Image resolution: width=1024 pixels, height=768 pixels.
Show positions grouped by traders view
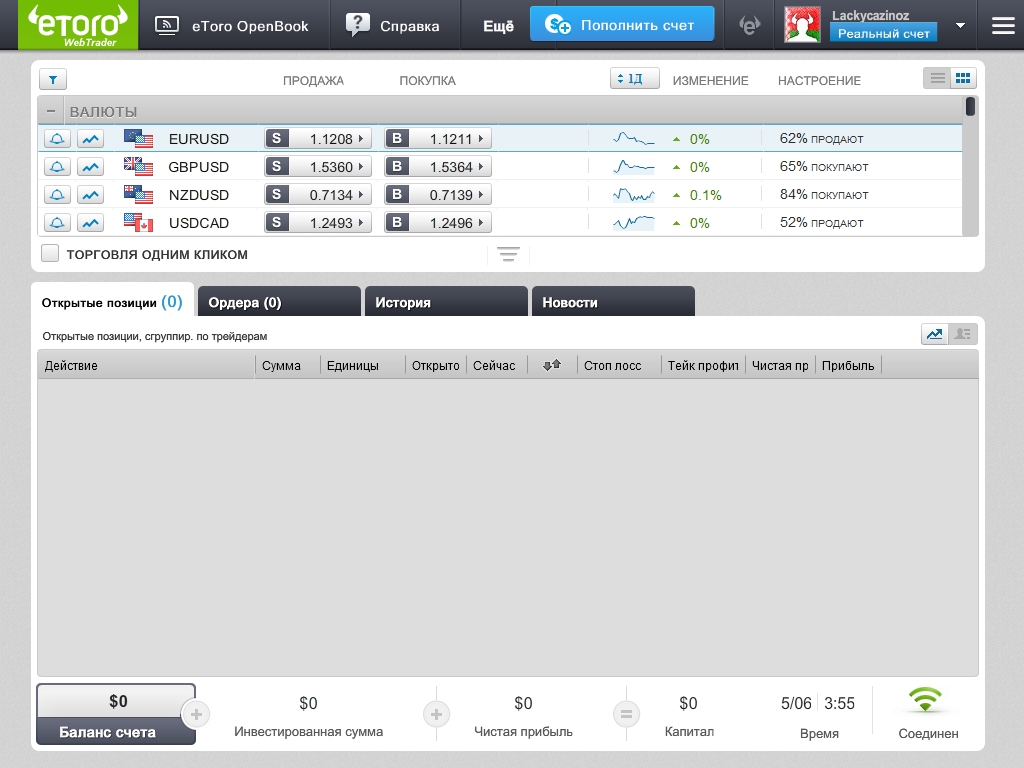pyautogui.click(x=963, y=334)
